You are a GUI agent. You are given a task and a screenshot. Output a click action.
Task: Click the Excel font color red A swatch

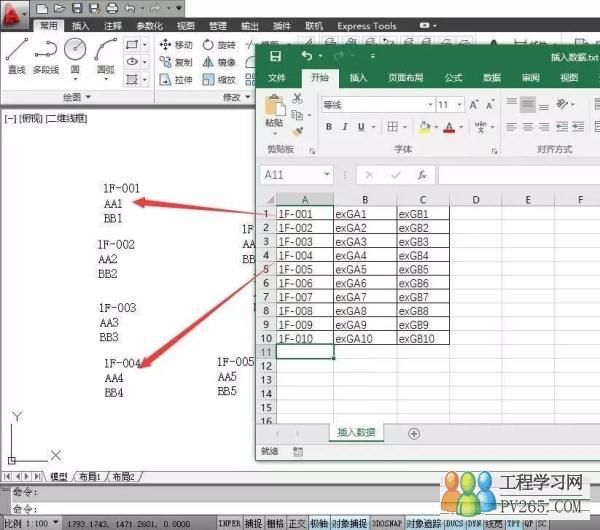[x=449, y=127]
